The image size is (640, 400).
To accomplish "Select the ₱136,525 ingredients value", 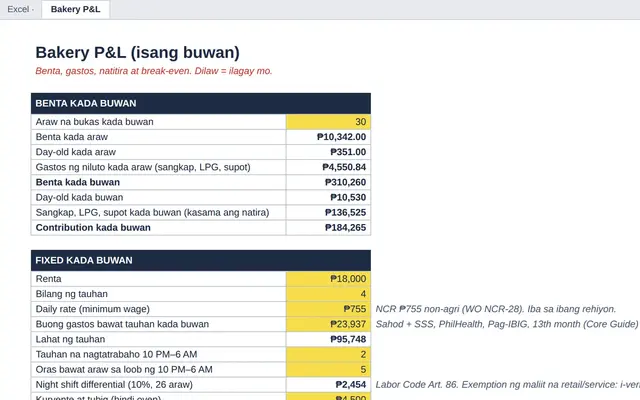I will (x=328, y=213).
